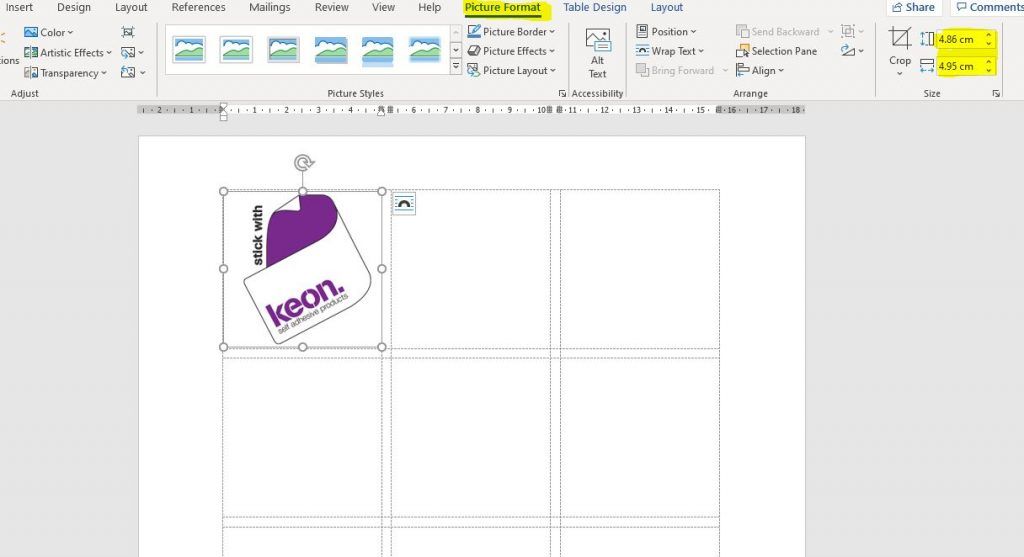This screenshot has height=557, width=1024.
Task: Increase picture height with up spinner
Action: pos(989,35)
